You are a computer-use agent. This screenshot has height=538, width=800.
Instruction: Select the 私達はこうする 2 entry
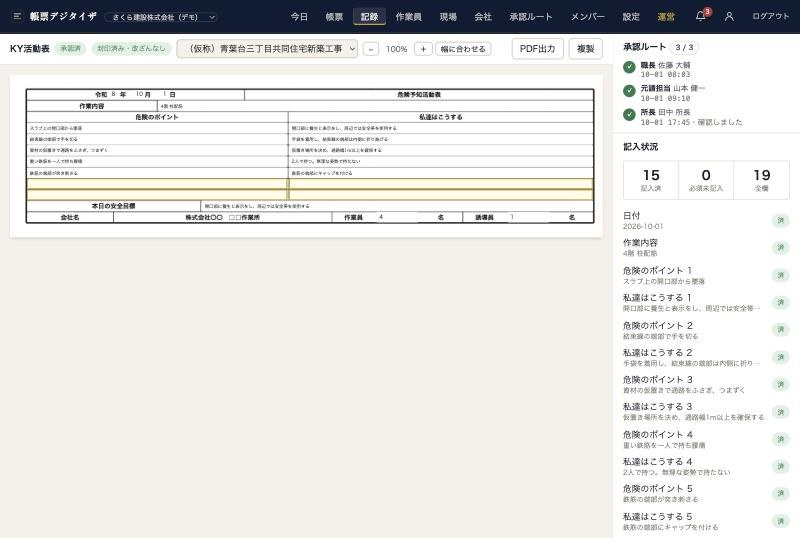click(706, 357)
